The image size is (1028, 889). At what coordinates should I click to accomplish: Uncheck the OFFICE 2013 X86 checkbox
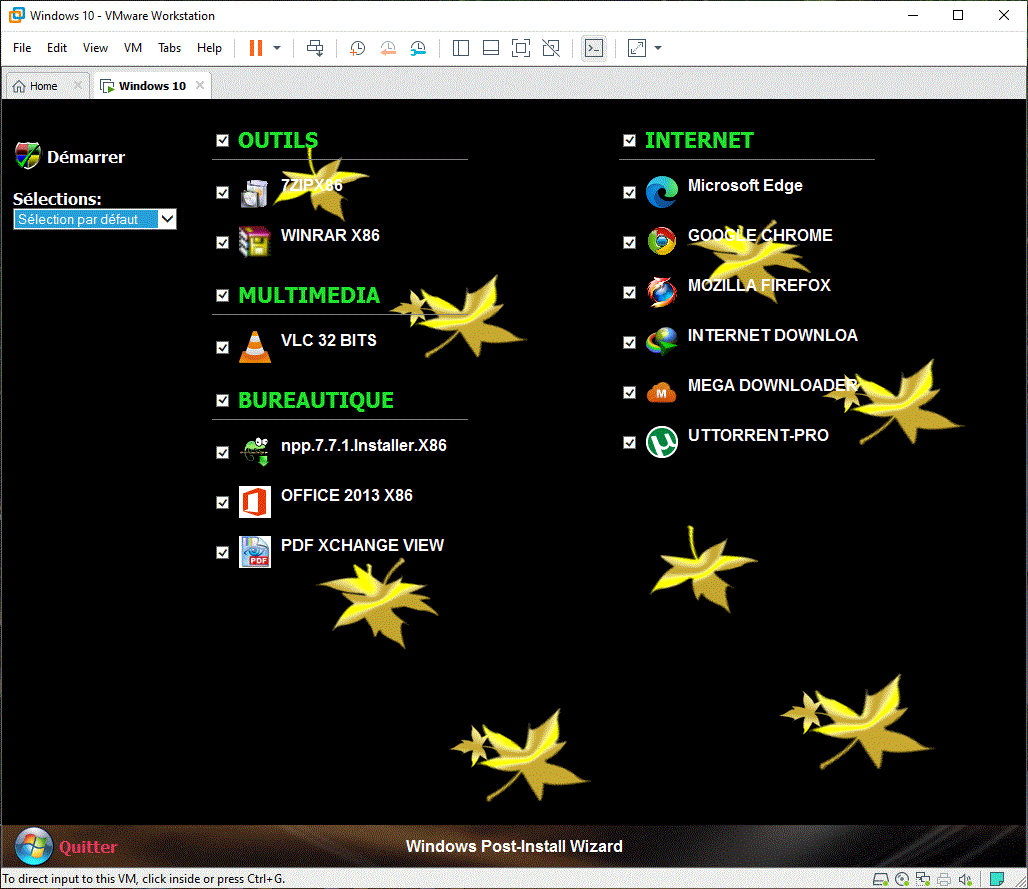[x=222, y=503]
